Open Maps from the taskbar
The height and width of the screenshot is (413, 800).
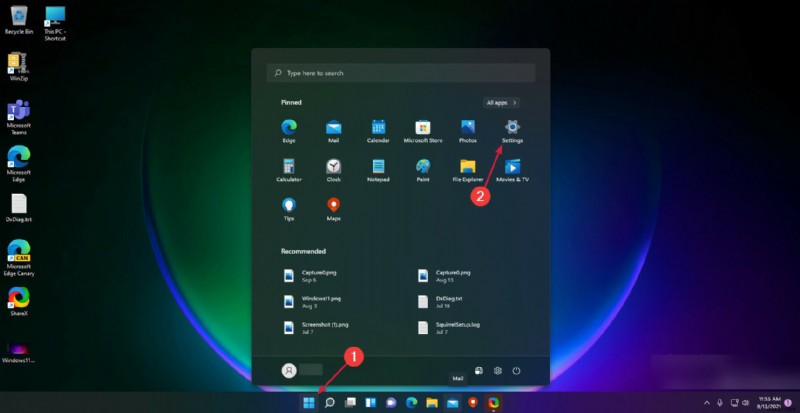(x=473, y=403)
